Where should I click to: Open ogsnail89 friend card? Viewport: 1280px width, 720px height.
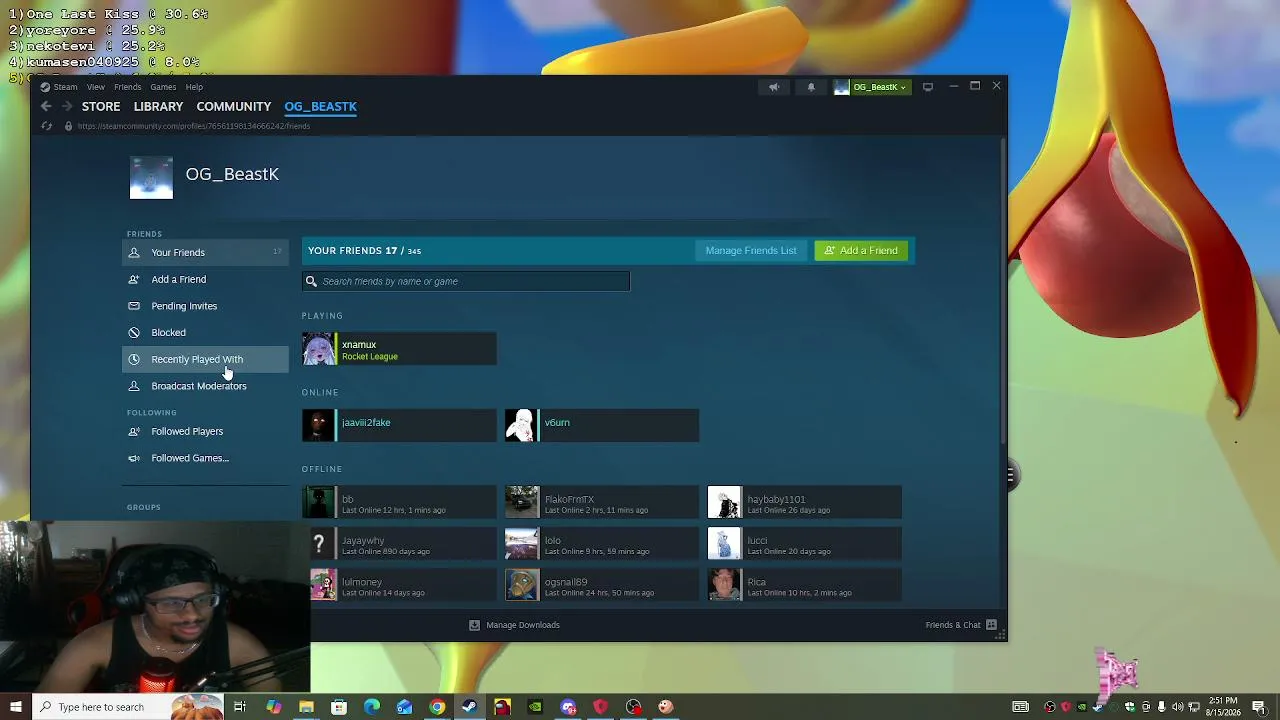(x=602, y=585)
